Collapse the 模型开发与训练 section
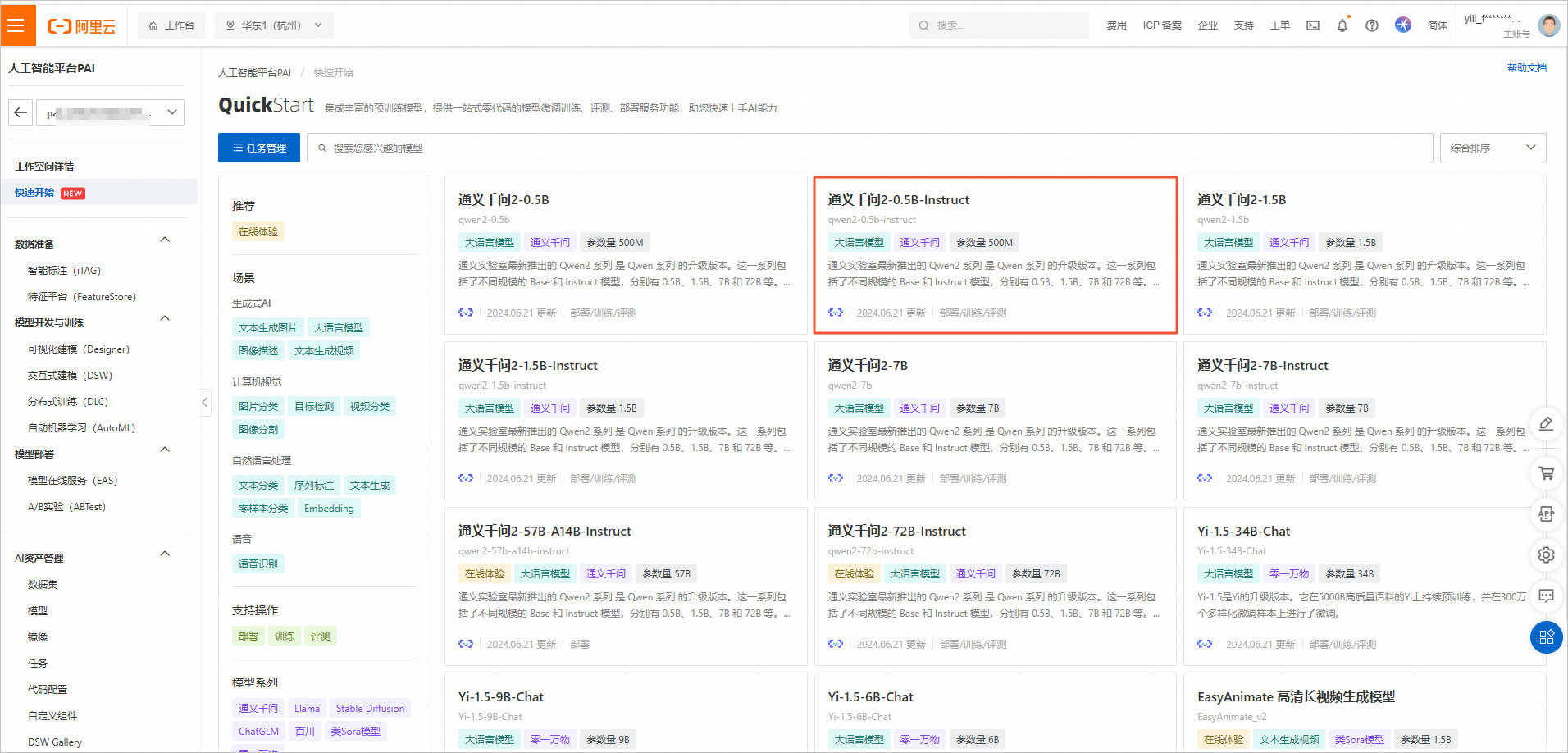Viewport: 1568px width, 753px height. point(165,318)
